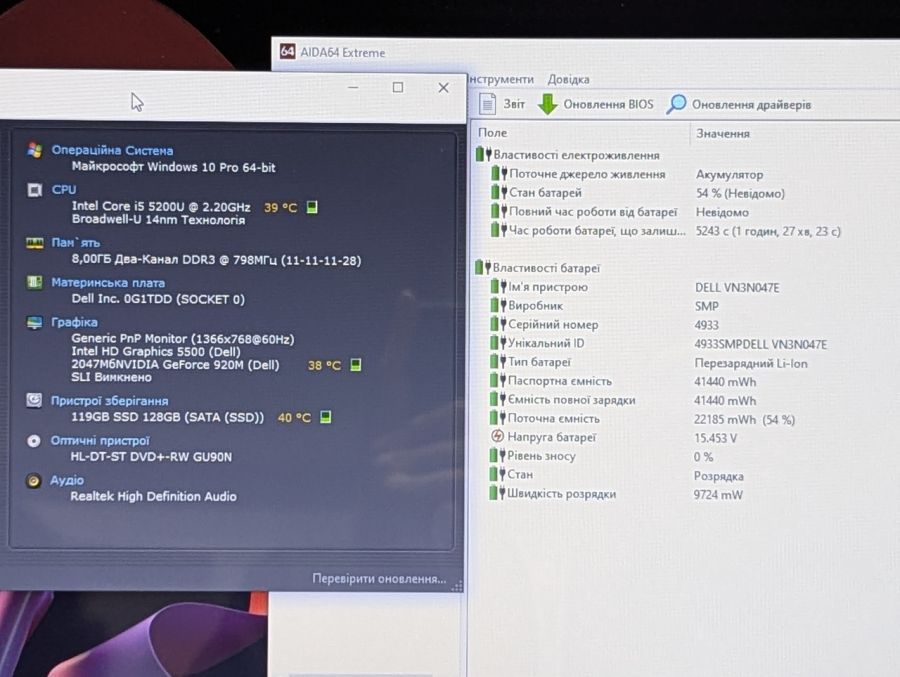
Task: Open the Аудіо section link
Action: (x=67, y=480)
